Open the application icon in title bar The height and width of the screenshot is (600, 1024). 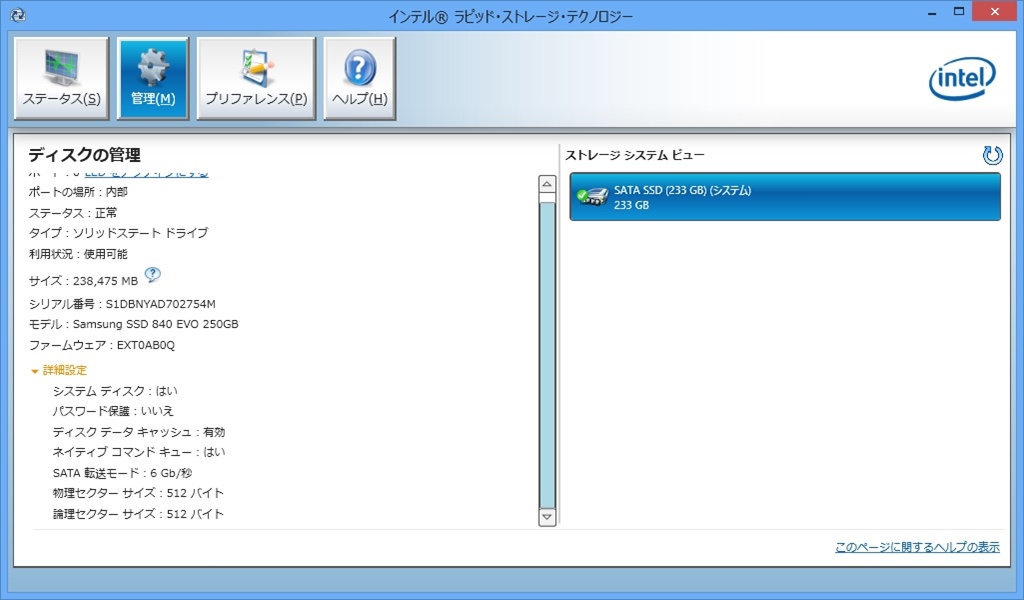point(18,14)
